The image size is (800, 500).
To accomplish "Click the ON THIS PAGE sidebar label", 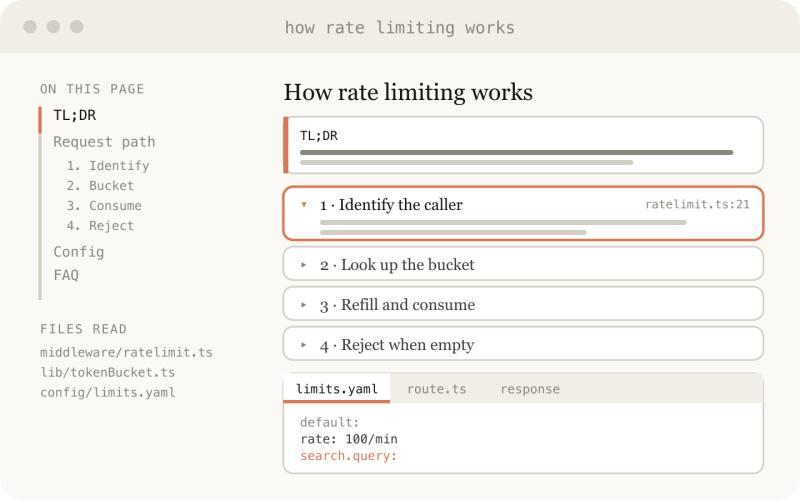I will click(92, 89).
